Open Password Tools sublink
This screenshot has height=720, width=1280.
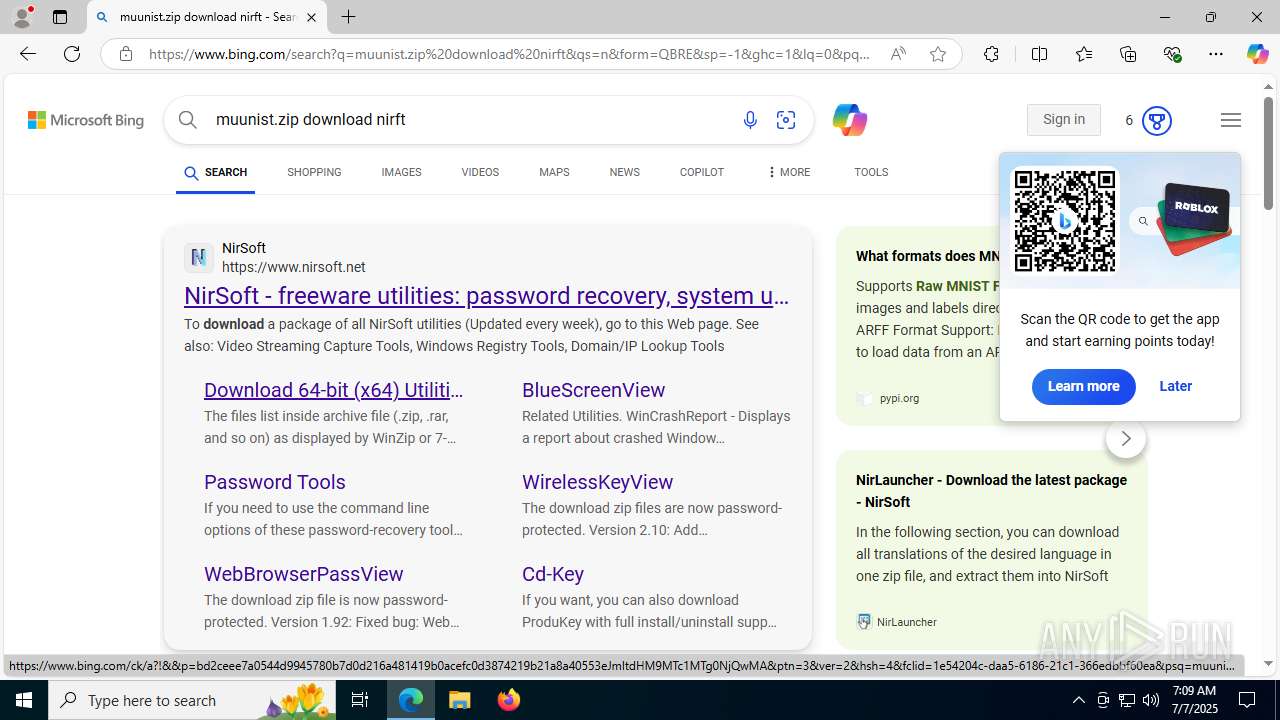coord(275,482)
